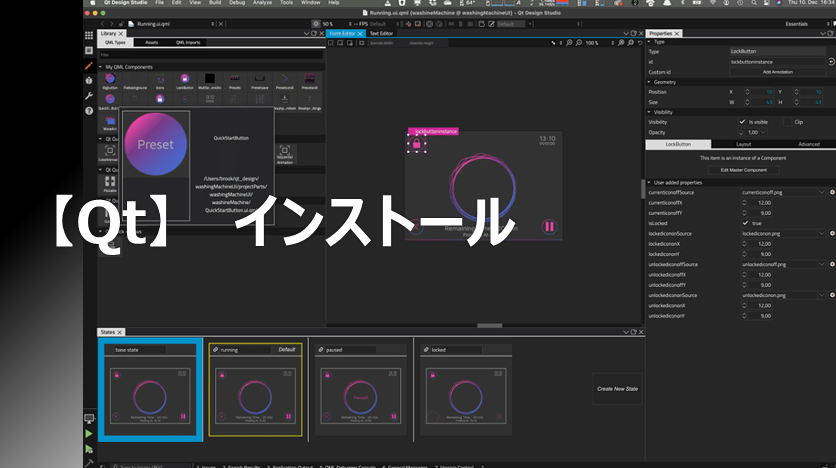Select the Design mode pencil icon
Viewport: 836px width, 468px height.
coord(89,66)
